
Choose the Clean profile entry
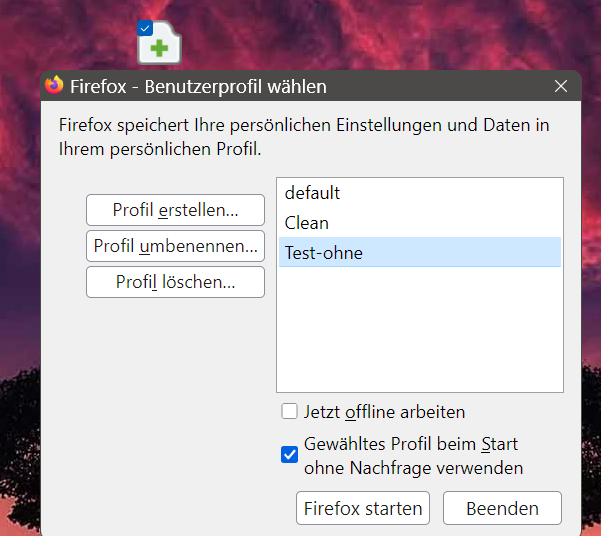coord(306,223)
